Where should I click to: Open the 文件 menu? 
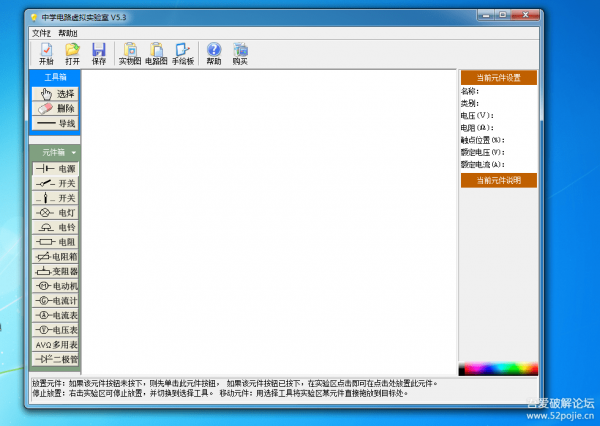pyautogui.click(x=40, y=33)
